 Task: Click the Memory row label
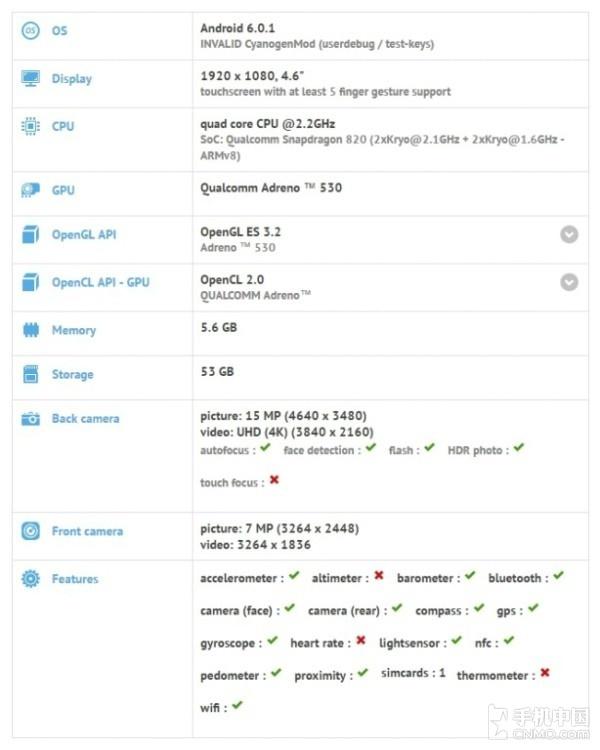(74, 331)
